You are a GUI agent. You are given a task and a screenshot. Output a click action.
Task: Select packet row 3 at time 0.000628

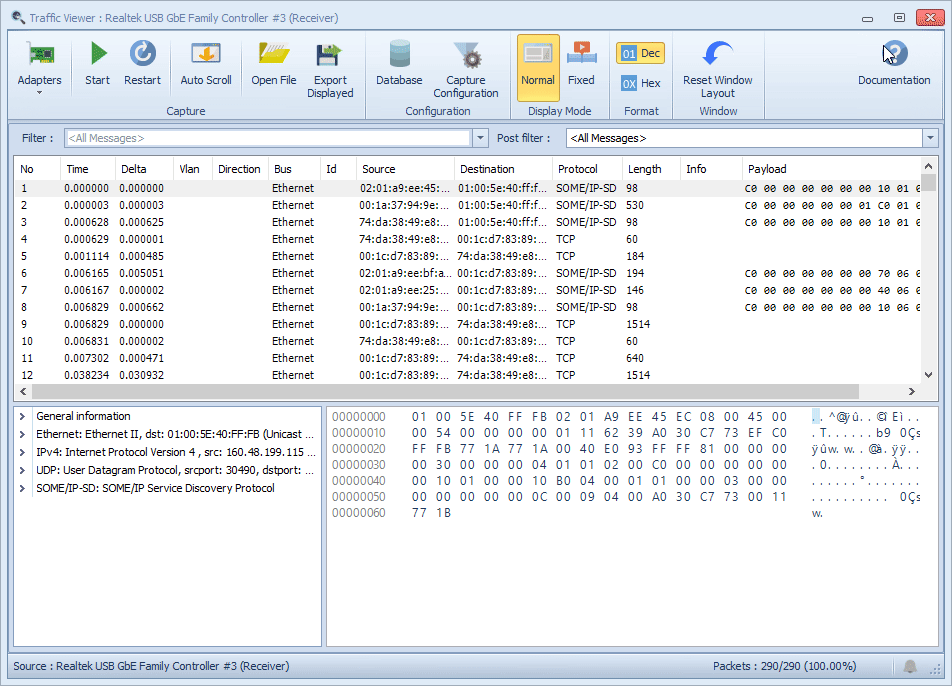(468, 222)
